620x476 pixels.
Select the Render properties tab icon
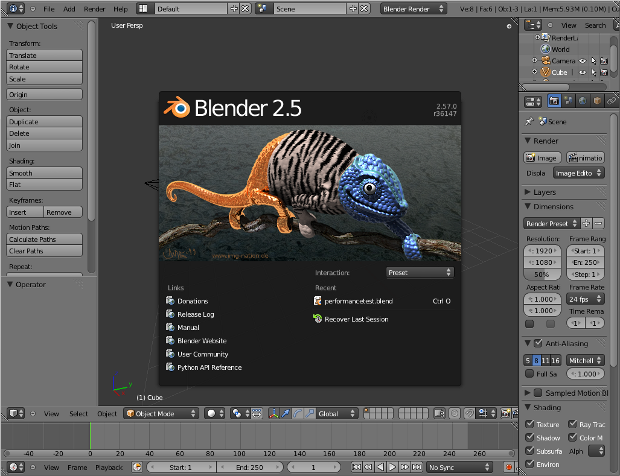pyautogui.click(x=554, y=101)
